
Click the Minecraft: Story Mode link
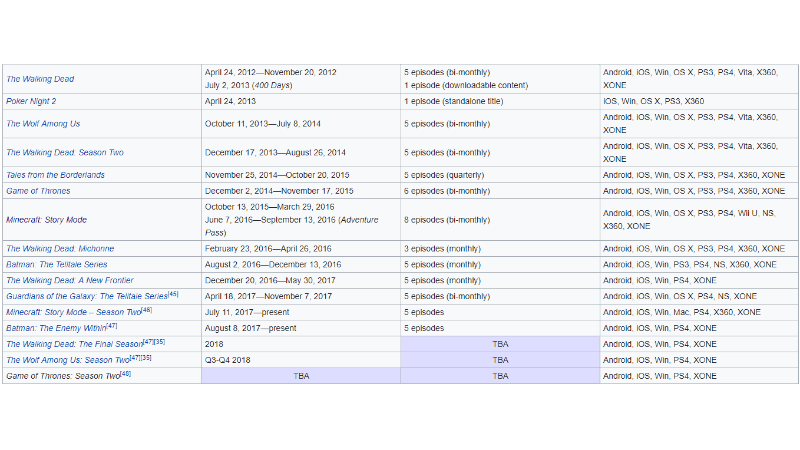tap(46, 219)
